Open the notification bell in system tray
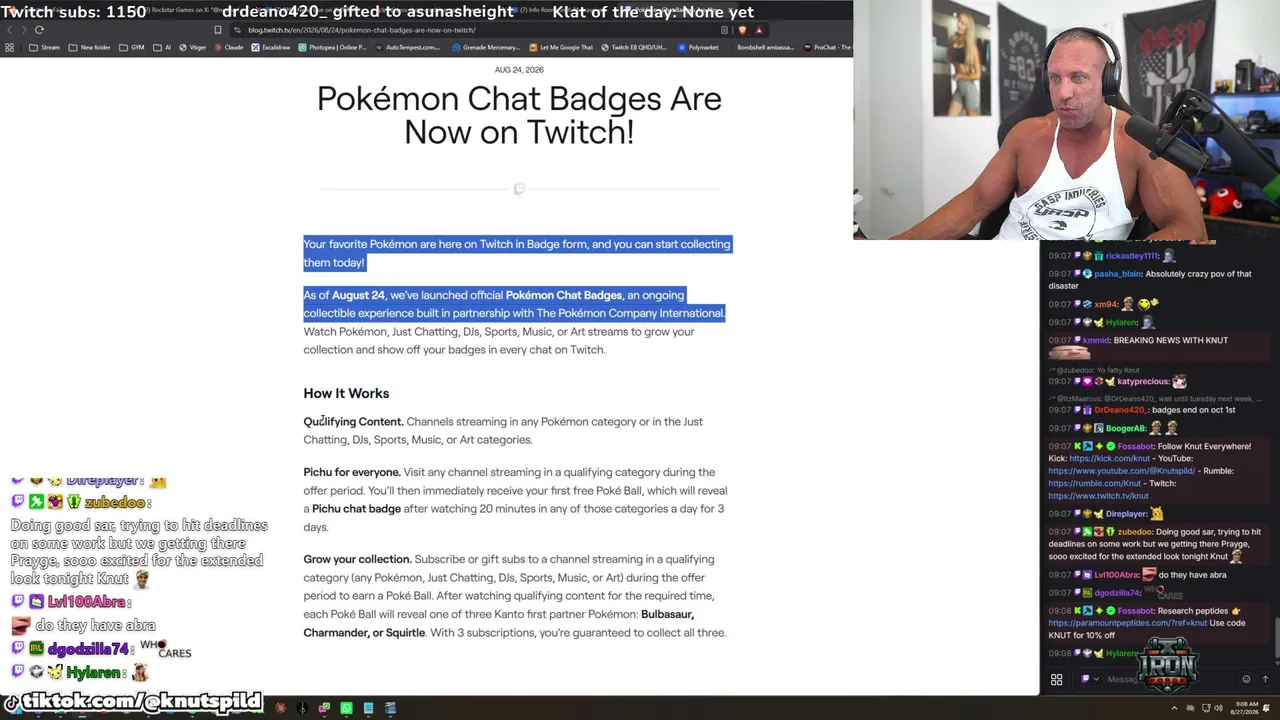This screenshot has height=720, width=1280. pos(1267,709)
